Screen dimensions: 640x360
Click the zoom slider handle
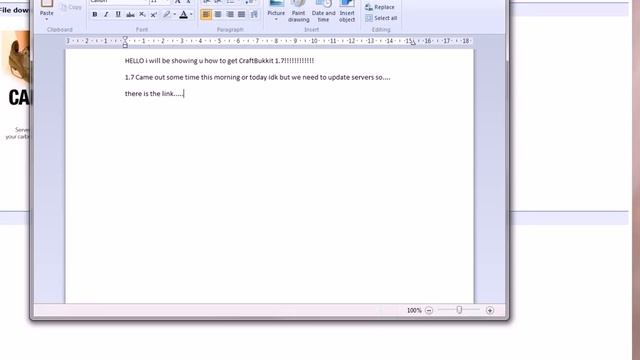[459, 310]
